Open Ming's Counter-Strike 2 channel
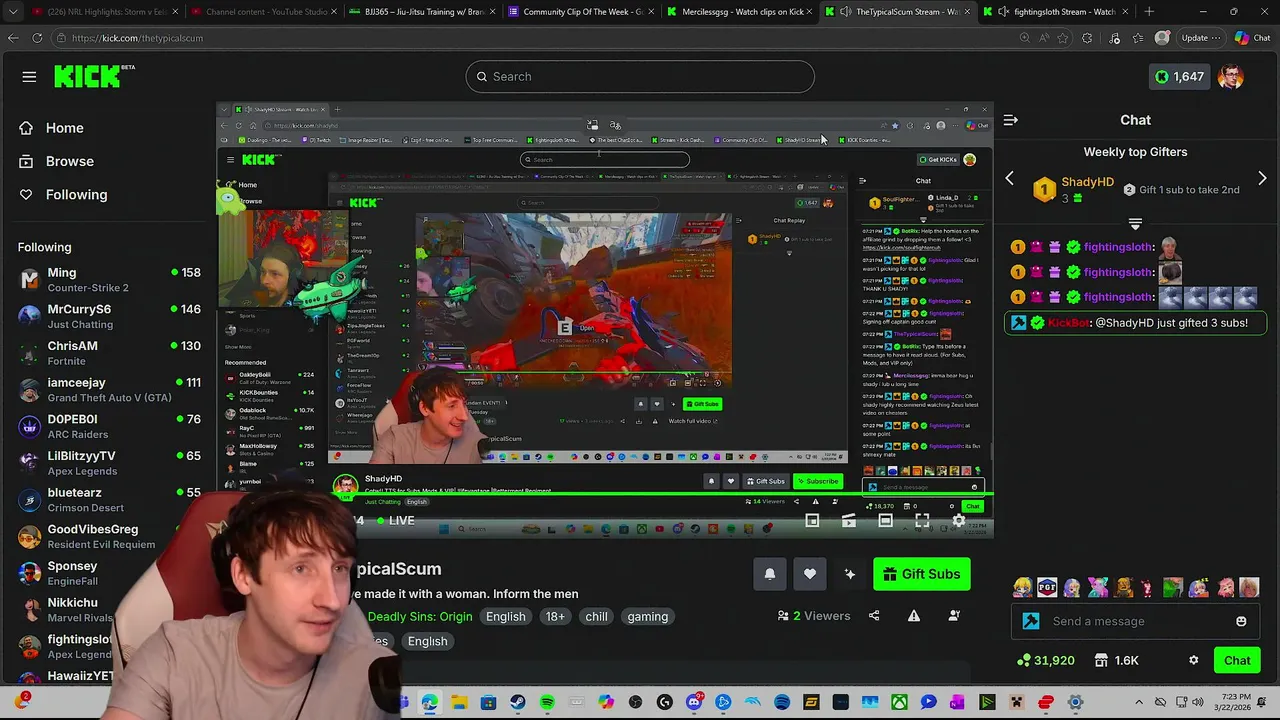 (109, 280)
